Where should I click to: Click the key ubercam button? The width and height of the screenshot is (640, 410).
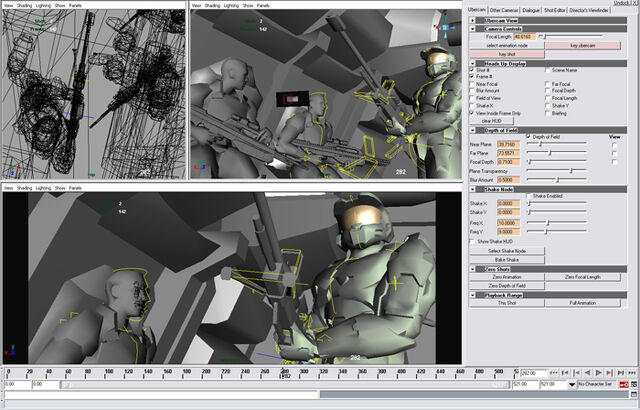(583, 46)
